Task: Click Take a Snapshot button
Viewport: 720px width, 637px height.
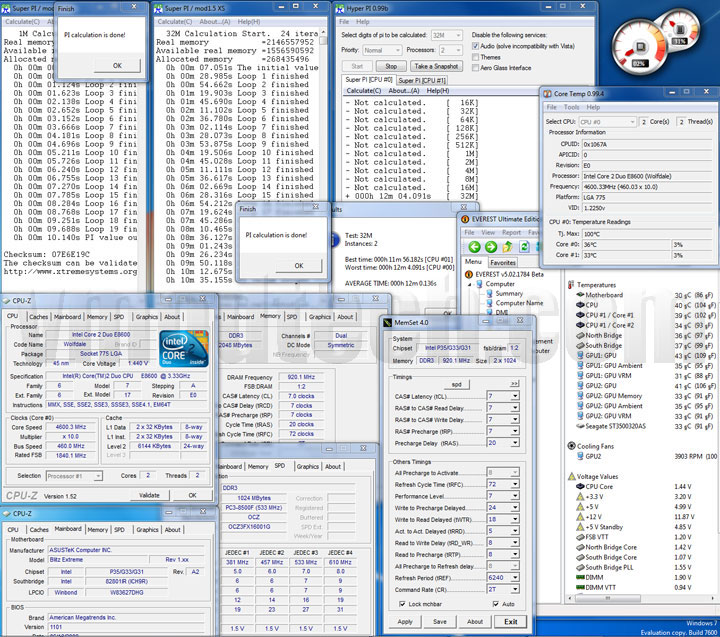Action: [436, 66]
